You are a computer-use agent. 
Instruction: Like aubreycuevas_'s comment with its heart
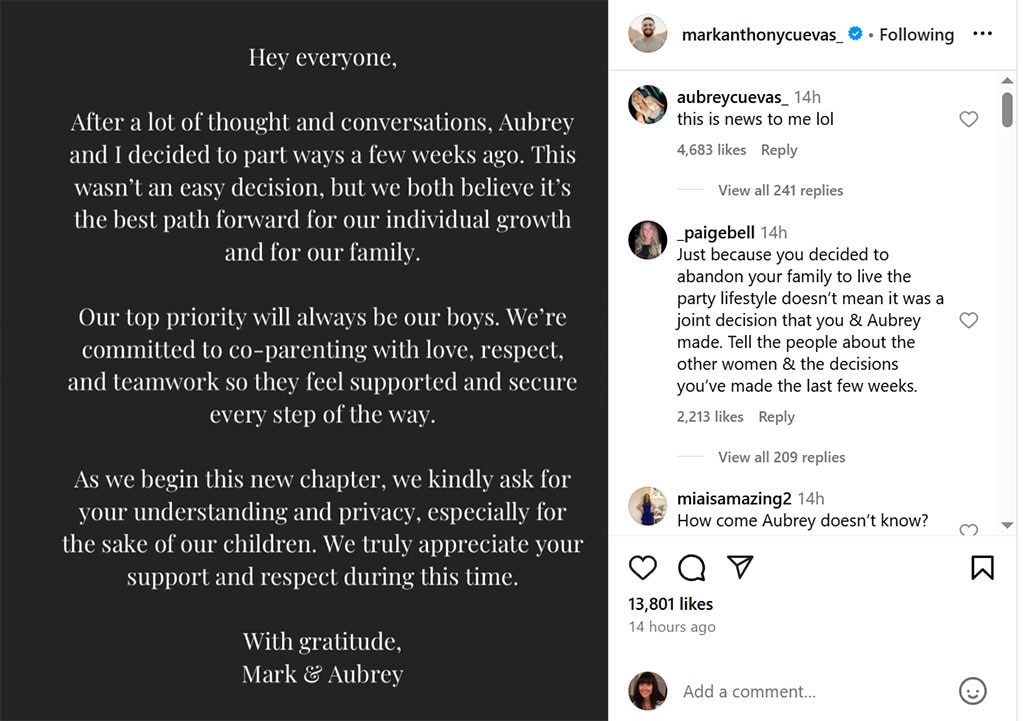[968, 118]
